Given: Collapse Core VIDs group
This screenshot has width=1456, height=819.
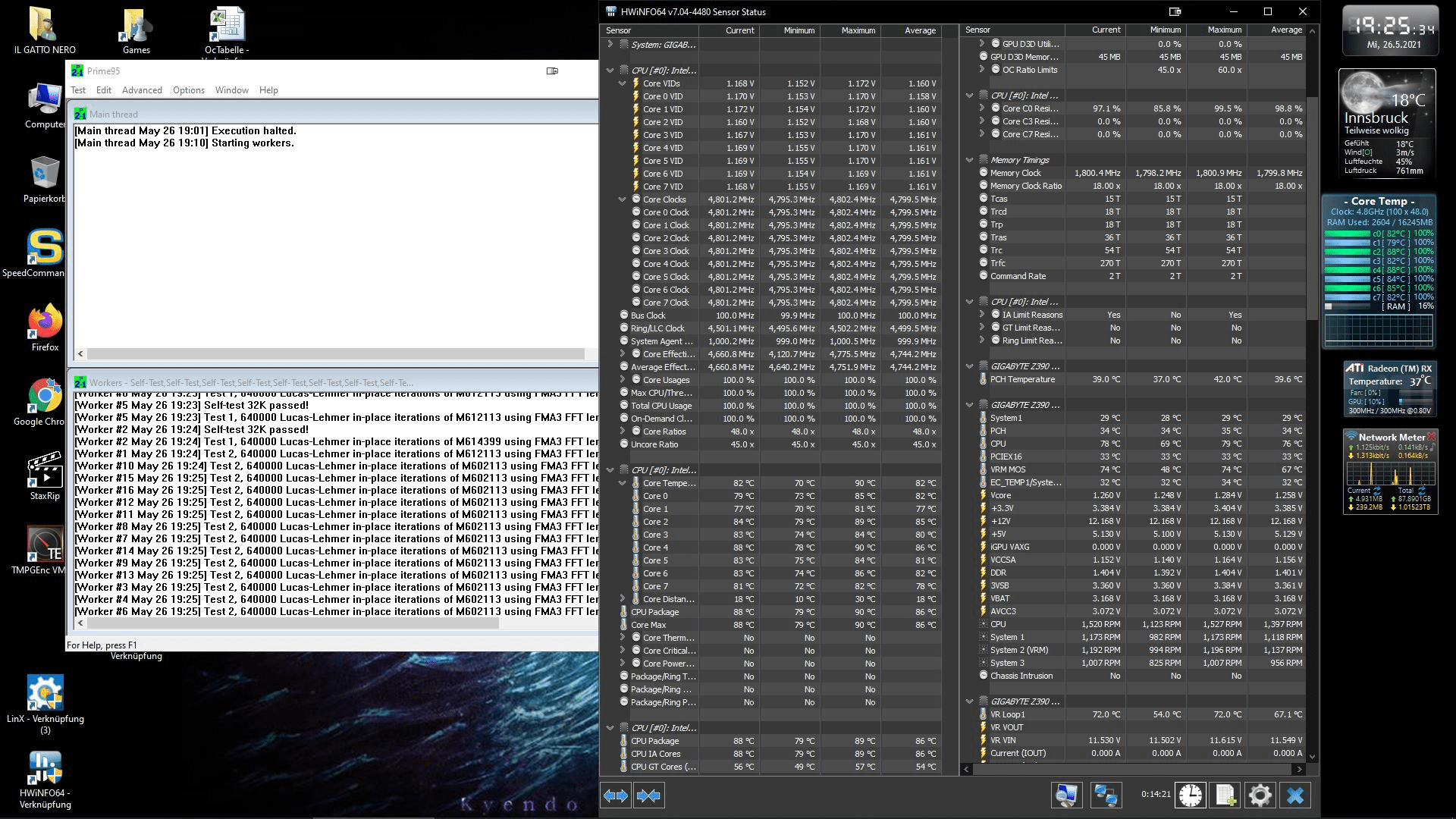Looking at the screenshot, I should coord(623,83).
